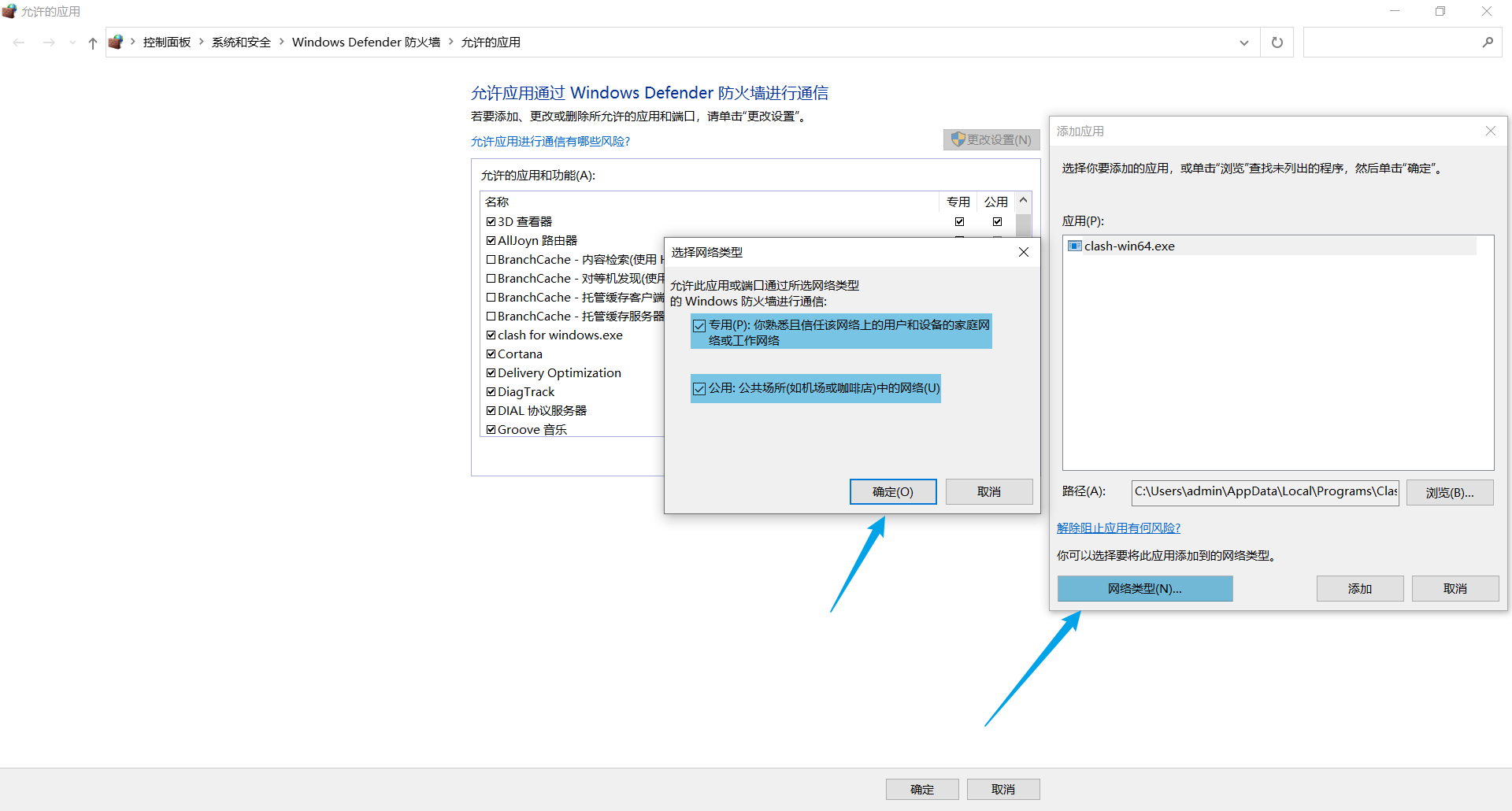
Task: Toggle the 公用 checkbox for 3D 查看器
Action: click(x=997, y=222)
